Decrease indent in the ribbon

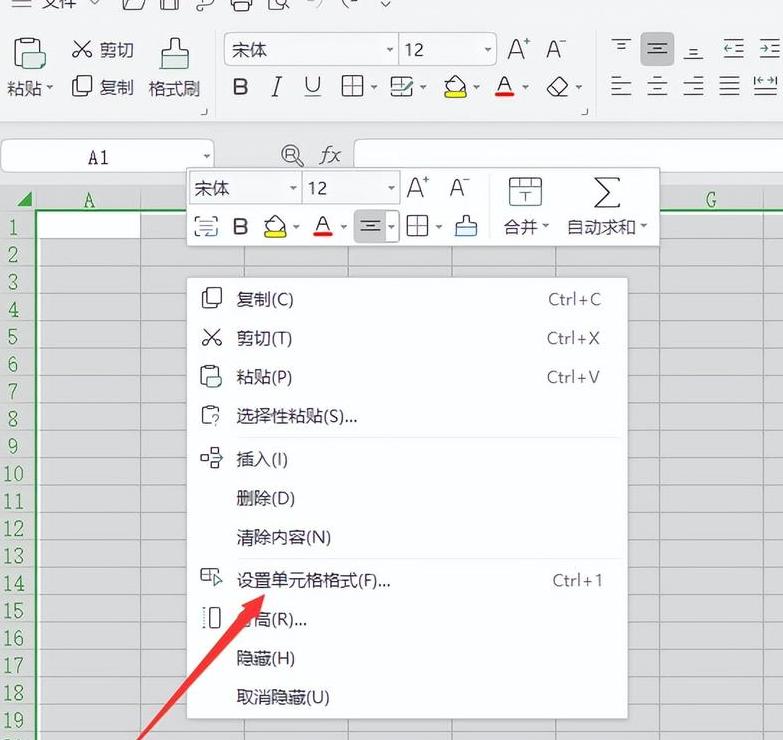tap(734, 48)
